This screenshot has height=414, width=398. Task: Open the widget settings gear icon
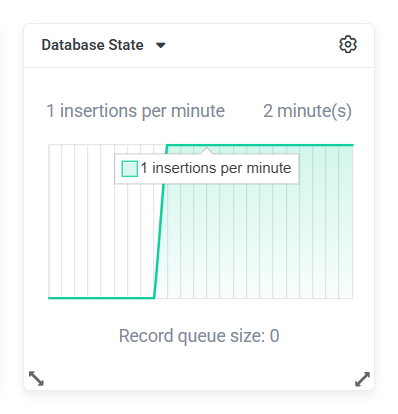click(348, 44)
